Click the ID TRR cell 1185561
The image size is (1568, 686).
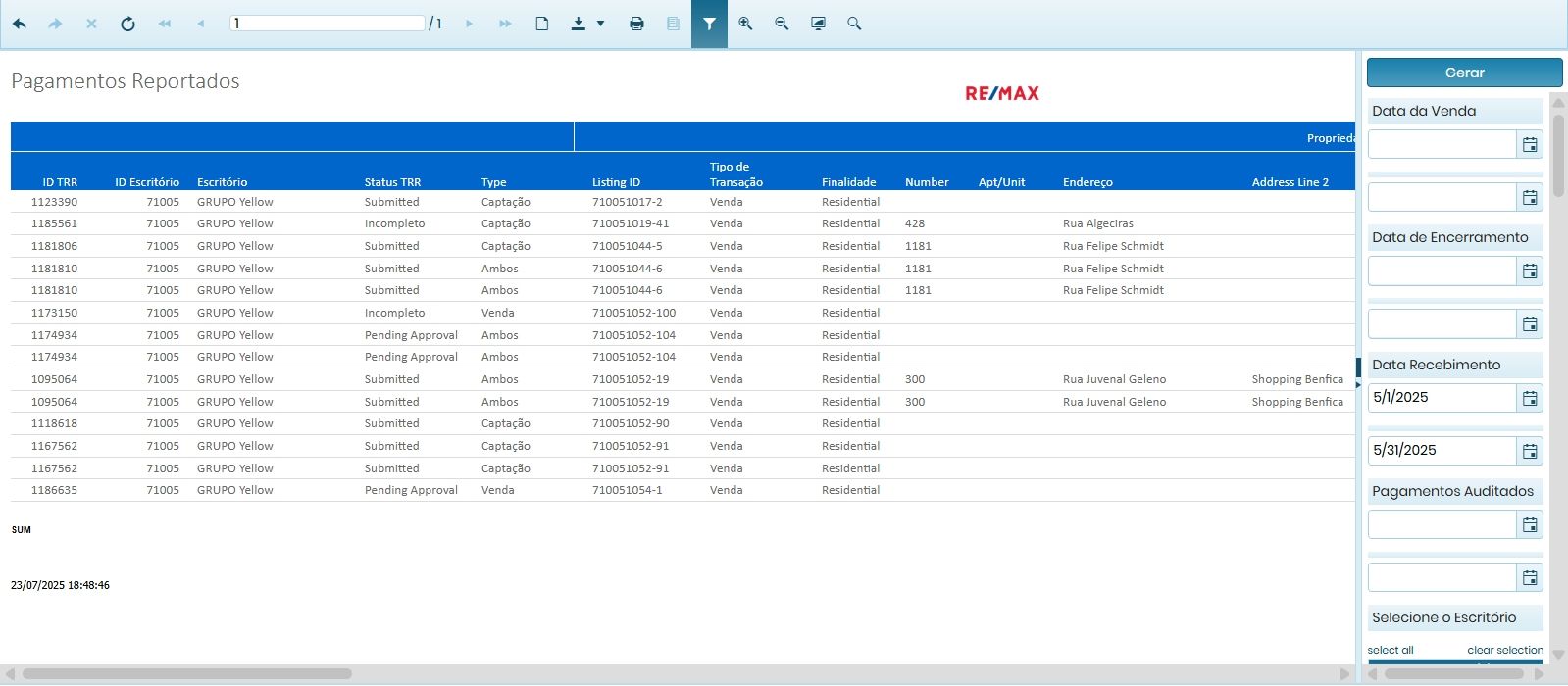point(54,223)
